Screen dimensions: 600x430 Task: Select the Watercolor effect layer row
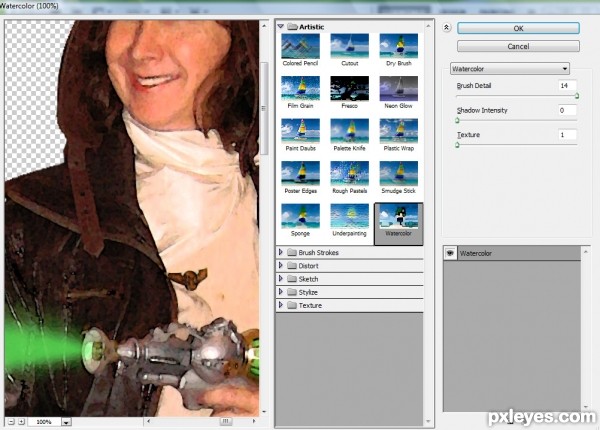(512, 253)
